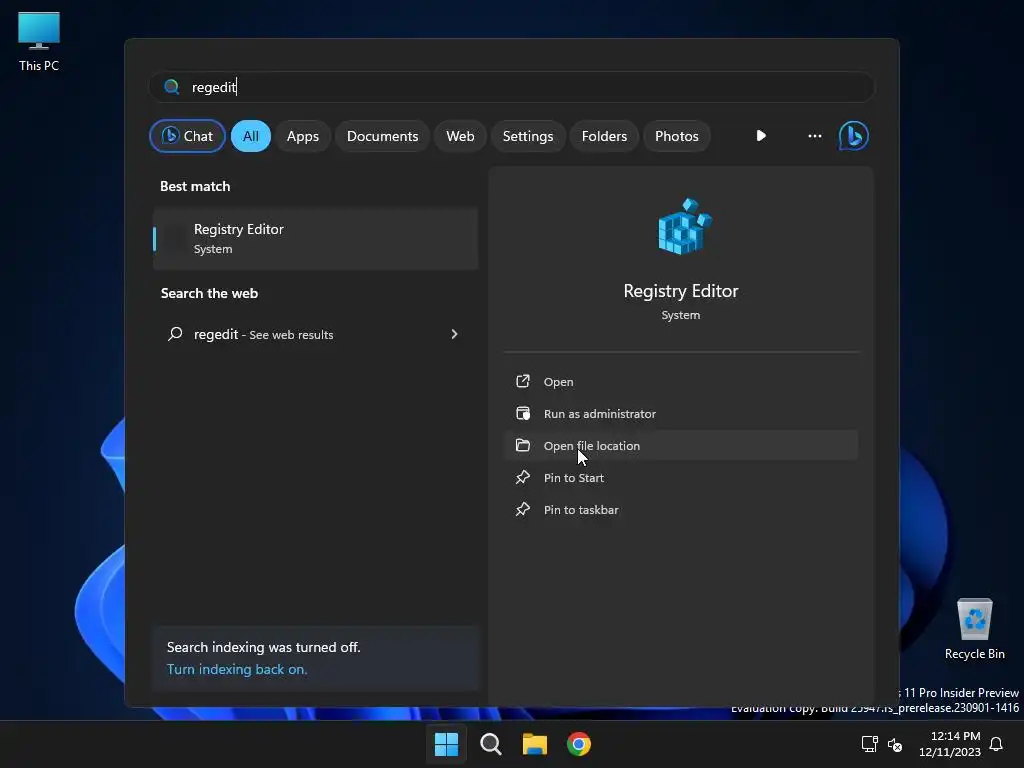Viewport: 1024px width, 768px height.
Task: Choose Run as administrator
Action: (x=681, y=413)
